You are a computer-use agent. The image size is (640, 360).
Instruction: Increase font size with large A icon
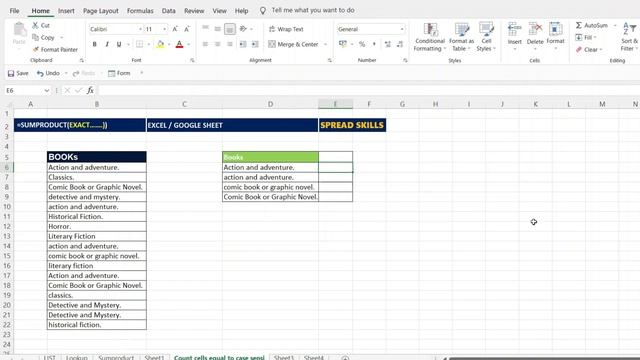coord(175,29)
